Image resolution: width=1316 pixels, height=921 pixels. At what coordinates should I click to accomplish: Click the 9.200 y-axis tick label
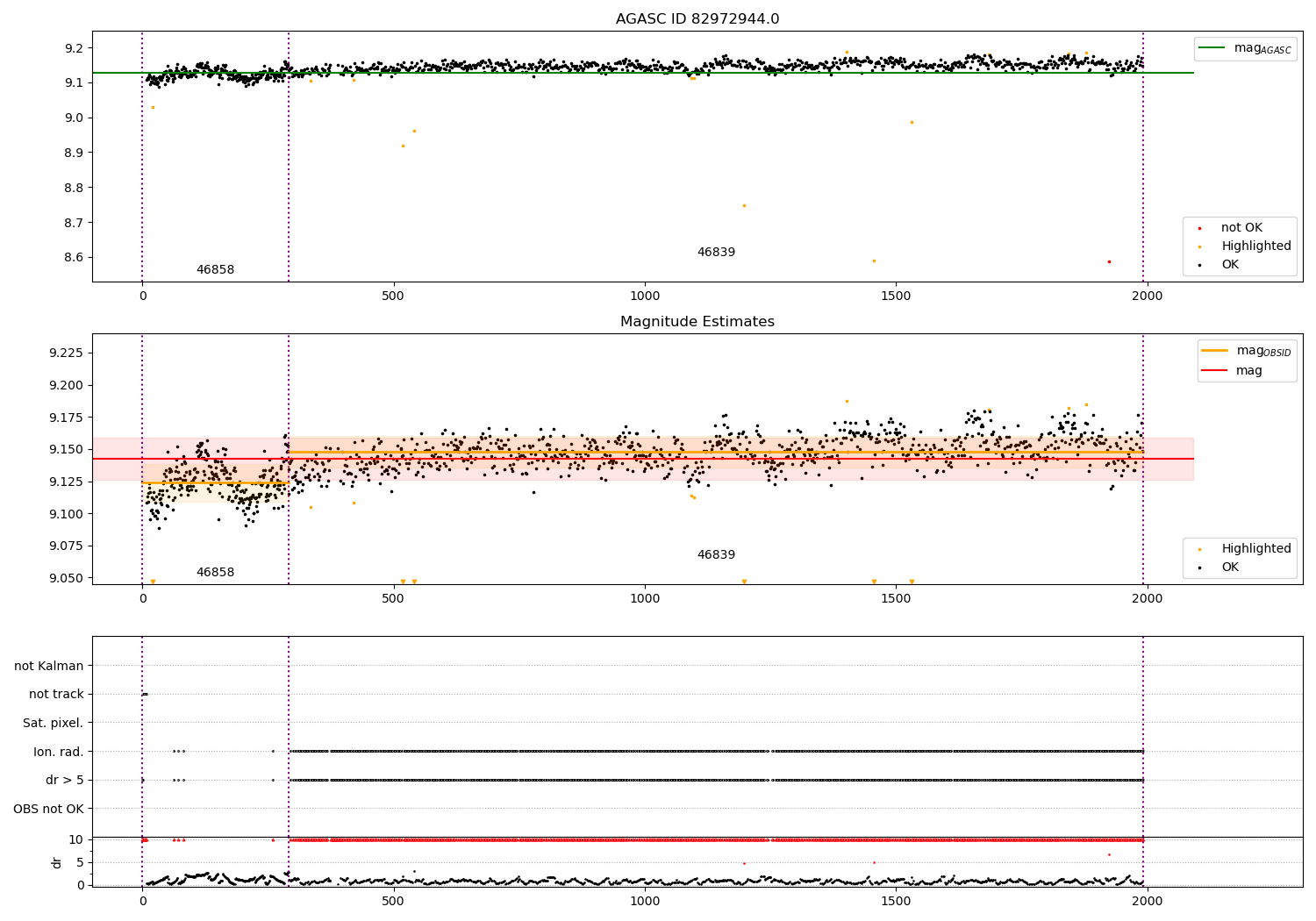point(68,386)
